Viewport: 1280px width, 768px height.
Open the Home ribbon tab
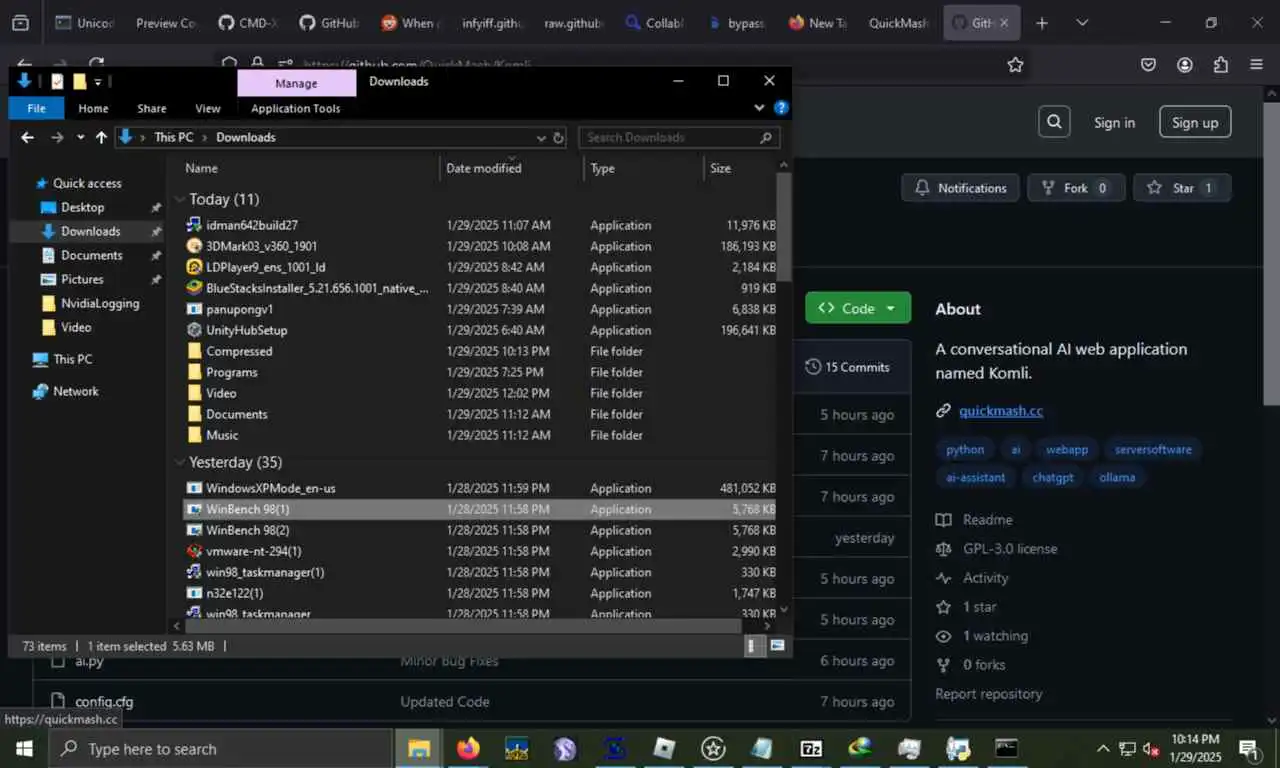point(93,108)
